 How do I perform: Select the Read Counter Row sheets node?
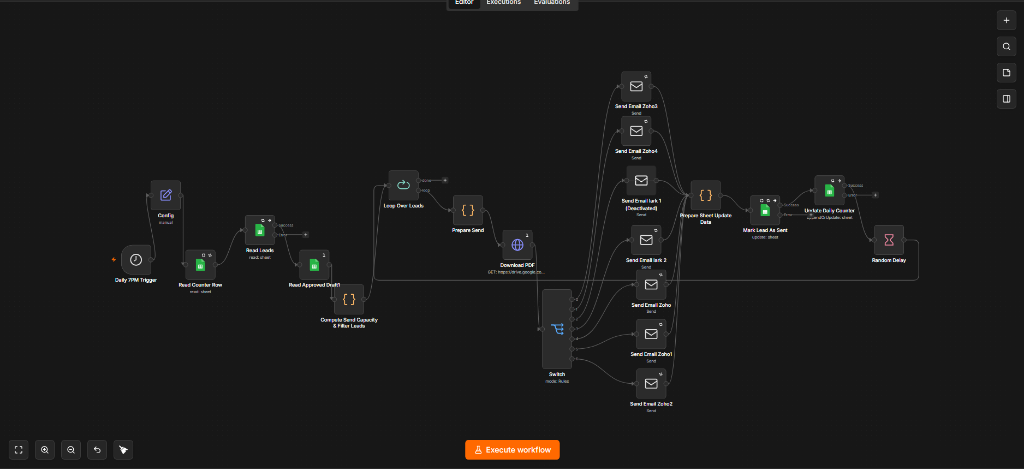(x=200, y=265)
